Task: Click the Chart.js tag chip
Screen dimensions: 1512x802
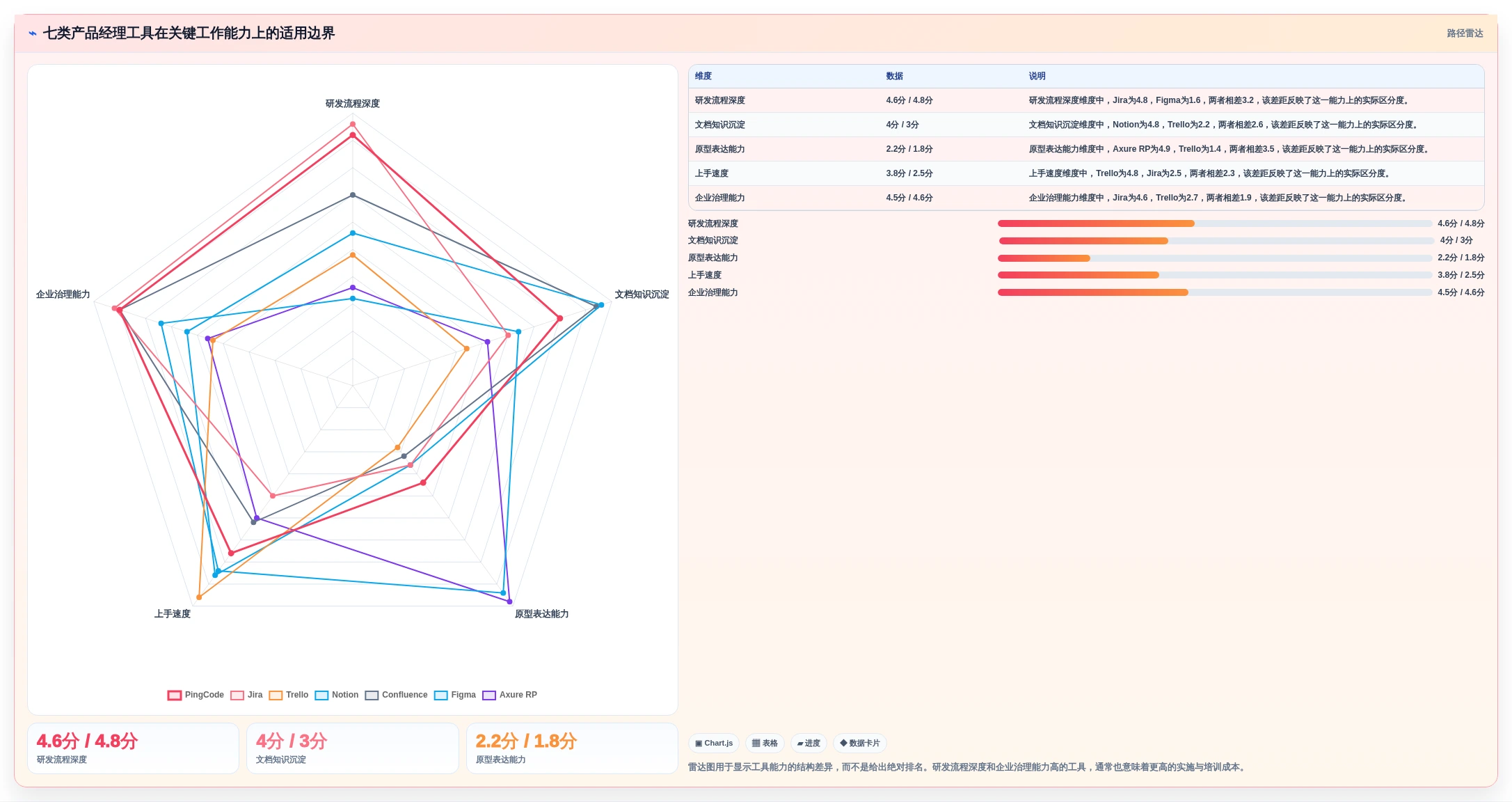Action: pyautogui.click(x=714, y=743)
